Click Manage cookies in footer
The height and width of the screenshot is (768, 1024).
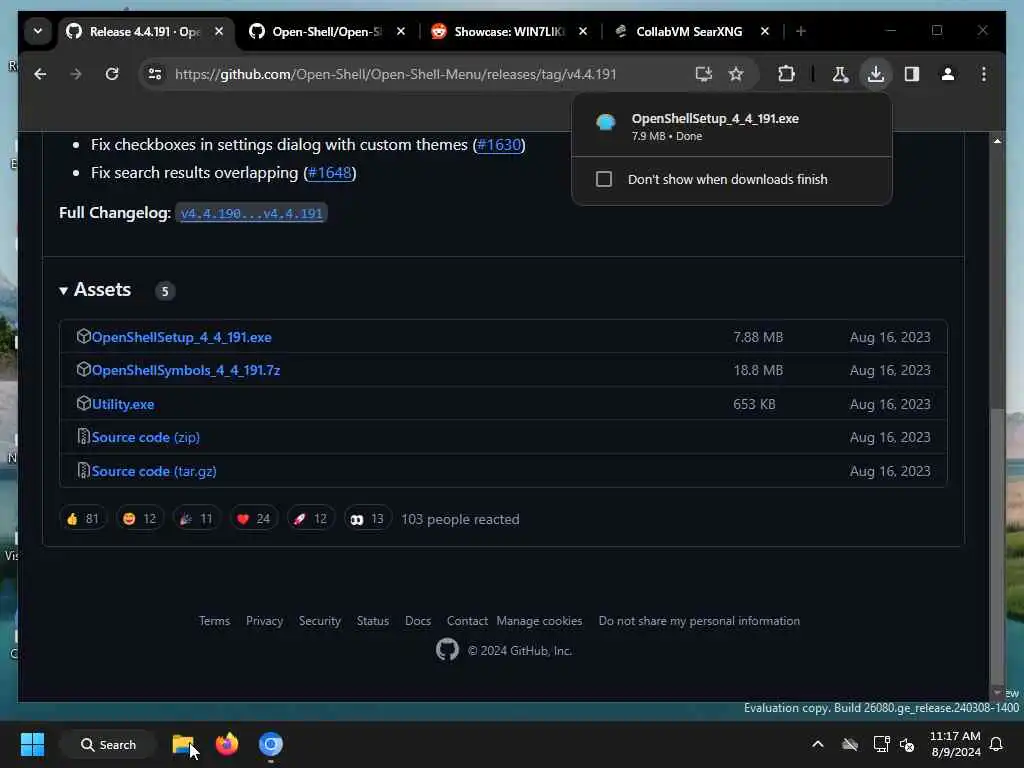click(539, 621)
